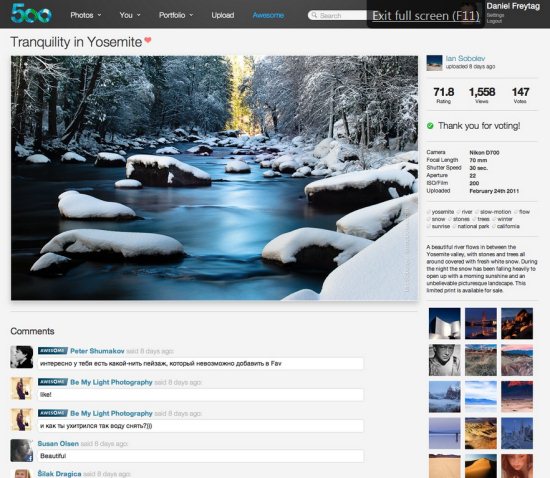Open Ian Sobolev's avatar thumbnail
550x478 pixels.
[434, 63]
